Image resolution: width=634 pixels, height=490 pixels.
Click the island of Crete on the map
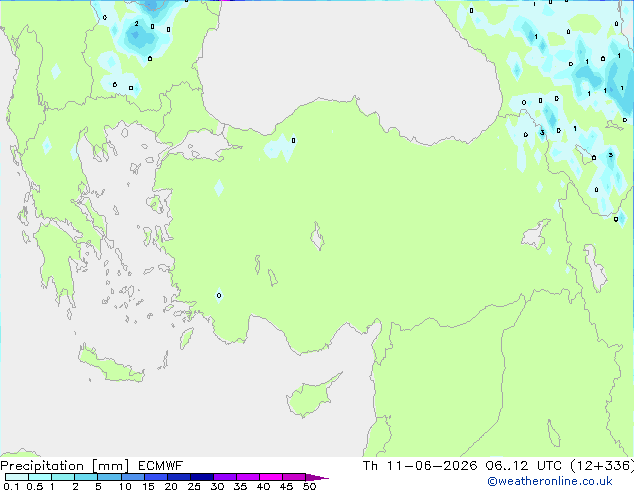[111, 366]
